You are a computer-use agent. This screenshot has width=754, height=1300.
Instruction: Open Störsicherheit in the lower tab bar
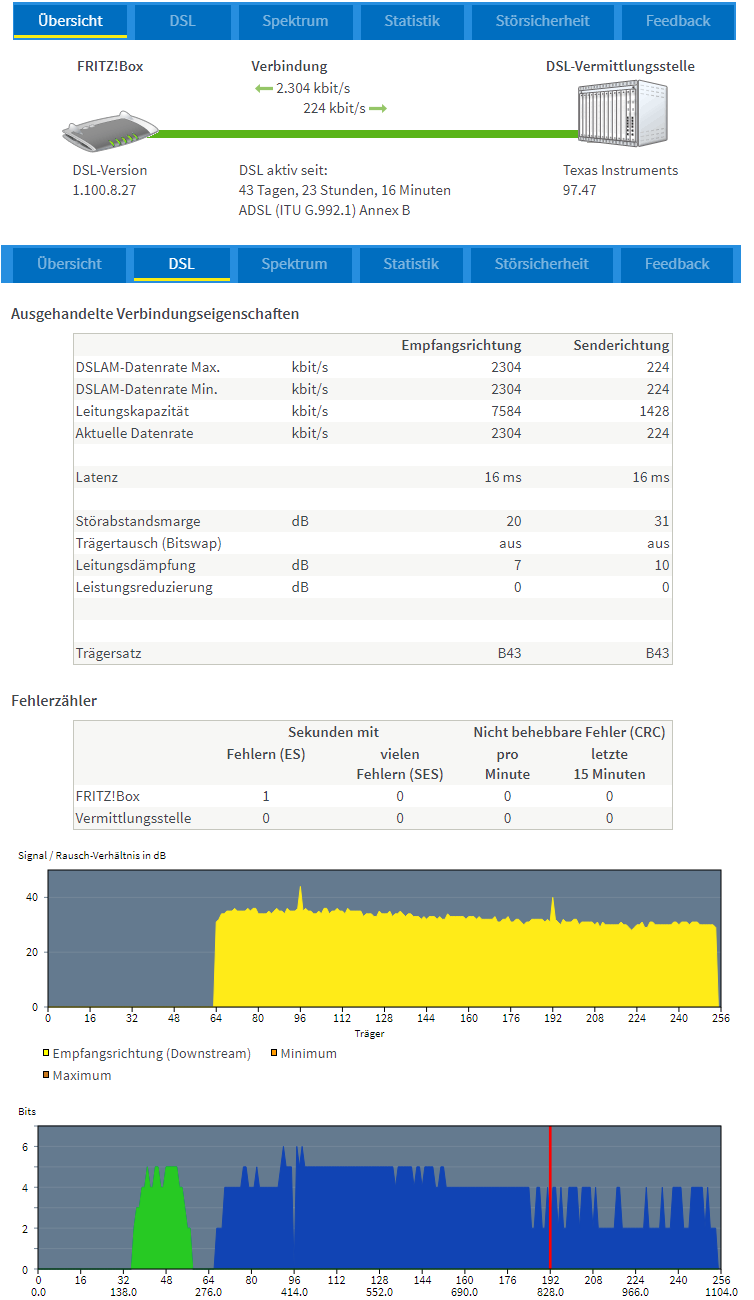click(541, 264)
